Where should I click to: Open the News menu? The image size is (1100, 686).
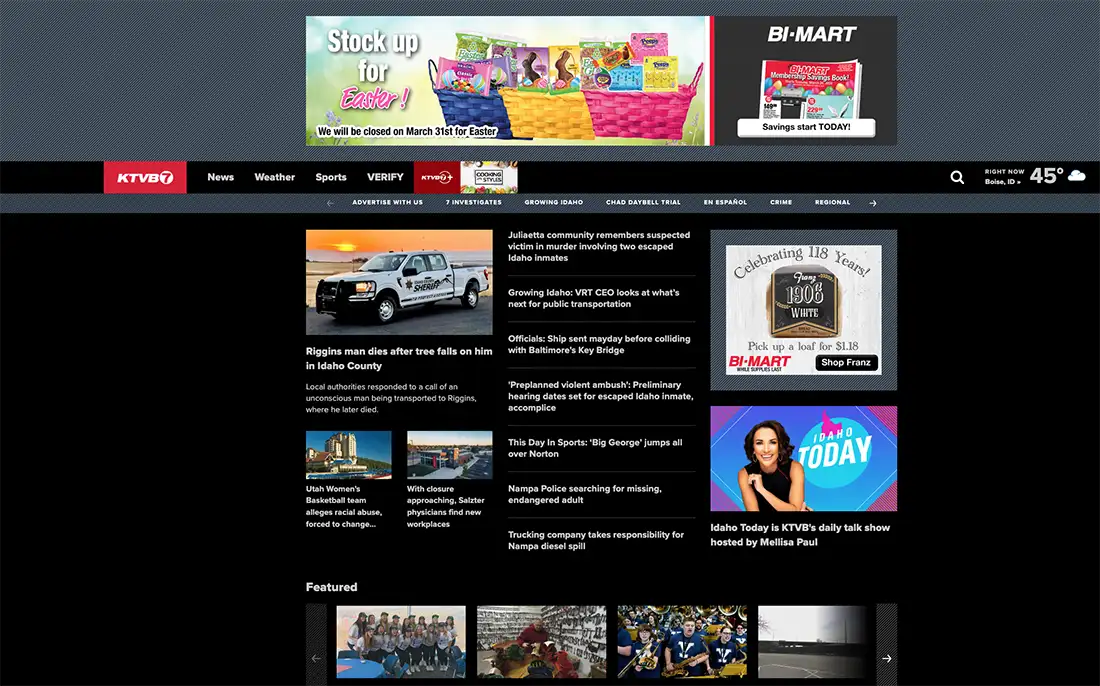point(220,177)
